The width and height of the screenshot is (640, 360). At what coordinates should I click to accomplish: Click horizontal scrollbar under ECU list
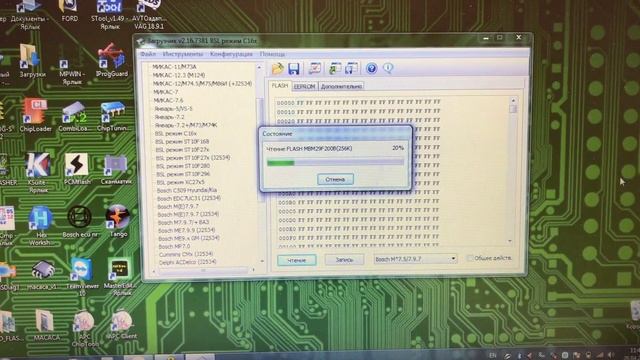click(204, 270)
